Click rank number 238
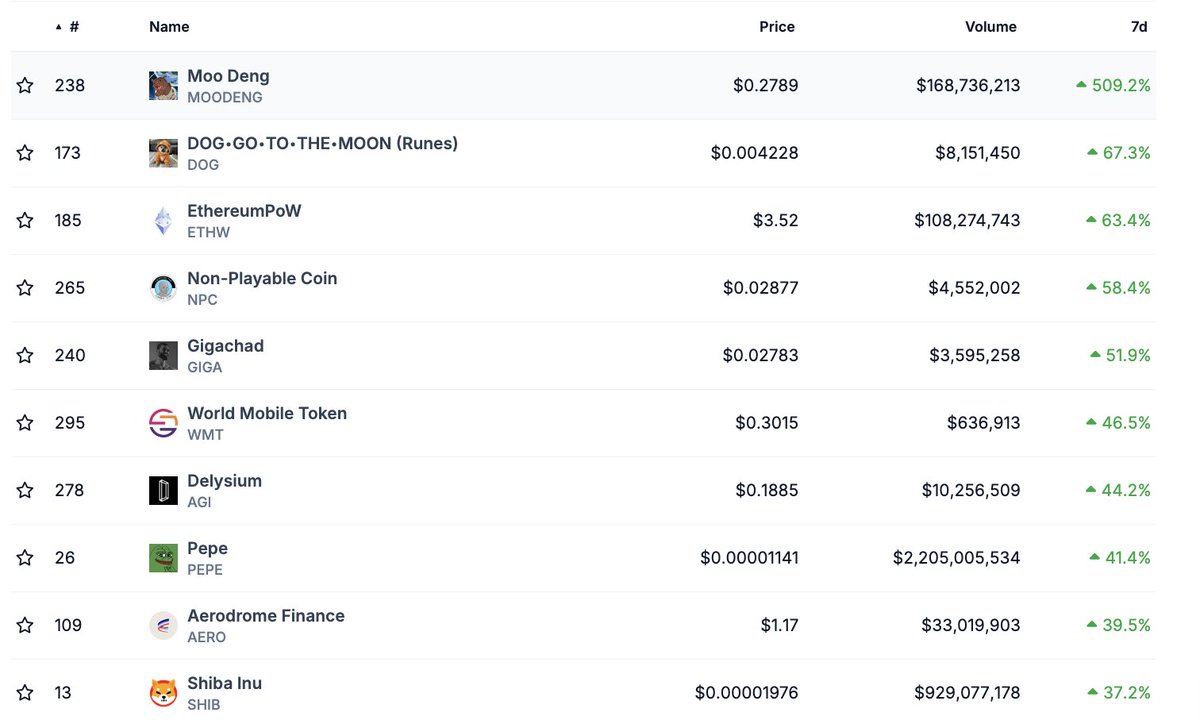 (x=70, y=86)
